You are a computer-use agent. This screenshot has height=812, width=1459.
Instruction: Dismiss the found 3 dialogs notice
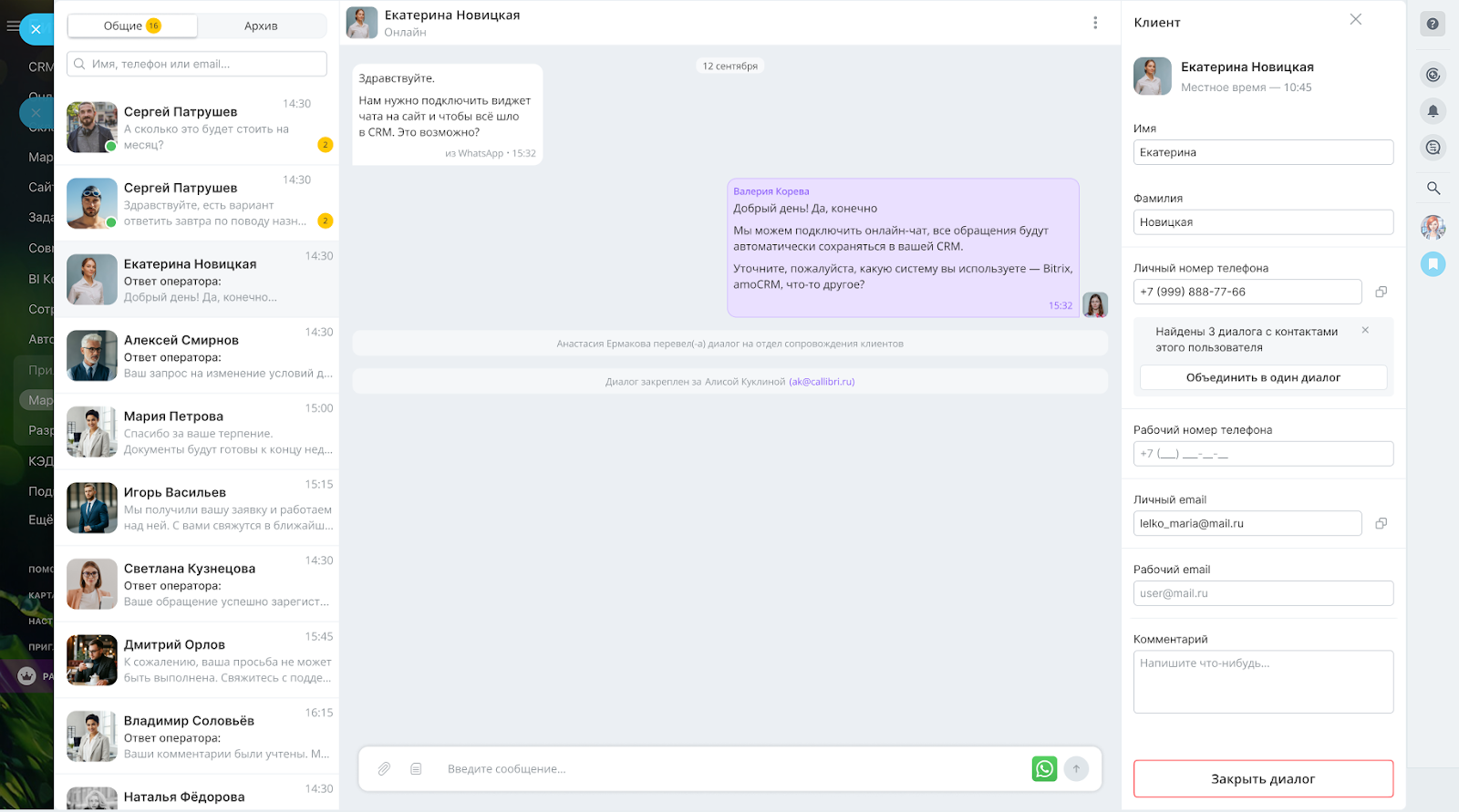pos(1365,330)
